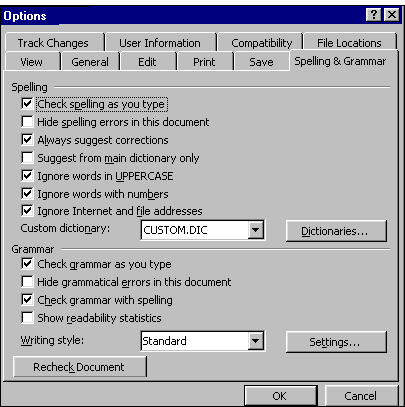Go to the File Locations tab
Image resolution: width=405 pixels, height=407 pixels.
349,43
